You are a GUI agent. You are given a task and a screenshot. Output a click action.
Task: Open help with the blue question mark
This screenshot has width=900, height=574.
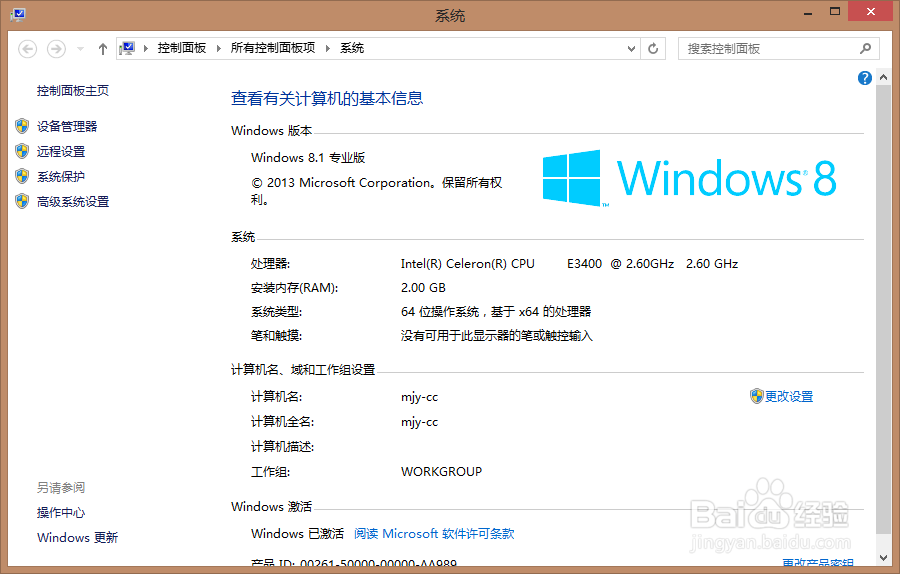click(864, 78)
